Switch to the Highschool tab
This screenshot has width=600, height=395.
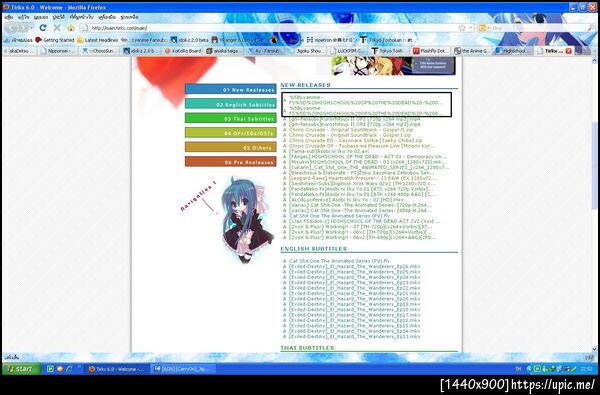(x=514, y=51)
